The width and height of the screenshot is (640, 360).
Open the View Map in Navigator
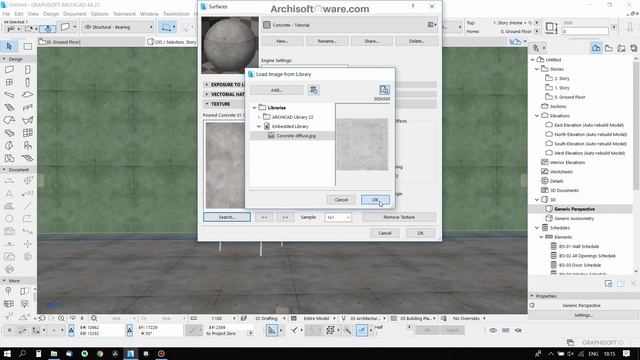click(609, 48)
